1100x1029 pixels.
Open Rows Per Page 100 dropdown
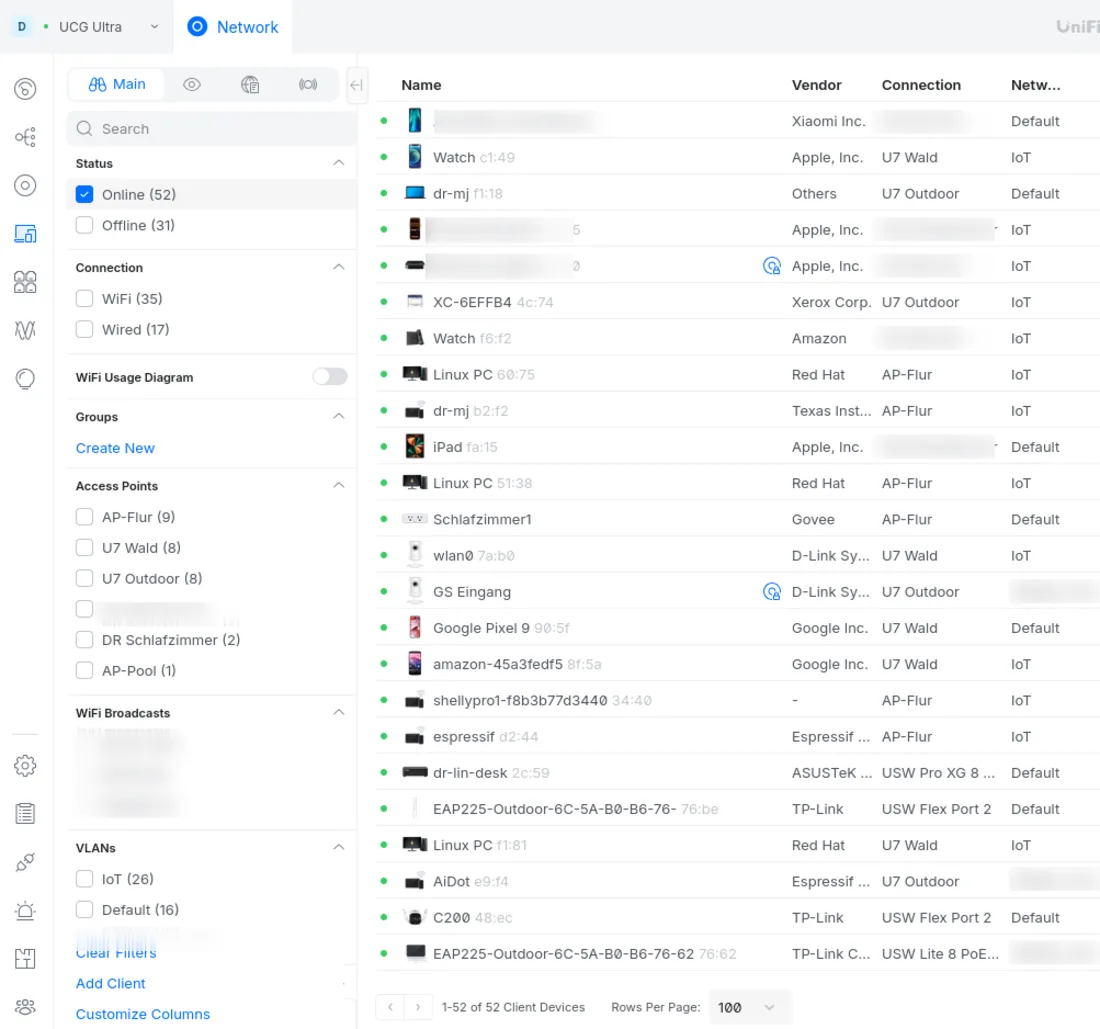coord(749,1007)
